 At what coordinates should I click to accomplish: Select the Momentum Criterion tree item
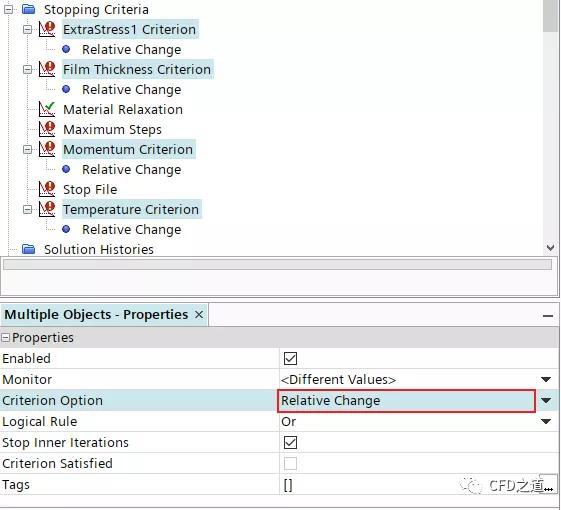128,149
